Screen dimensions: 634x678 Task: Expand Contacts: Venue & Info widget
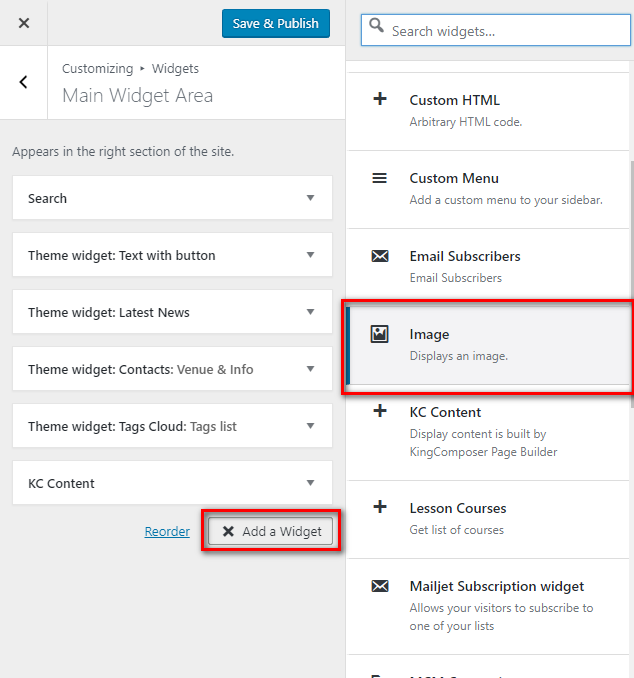(x=310, y=369)
